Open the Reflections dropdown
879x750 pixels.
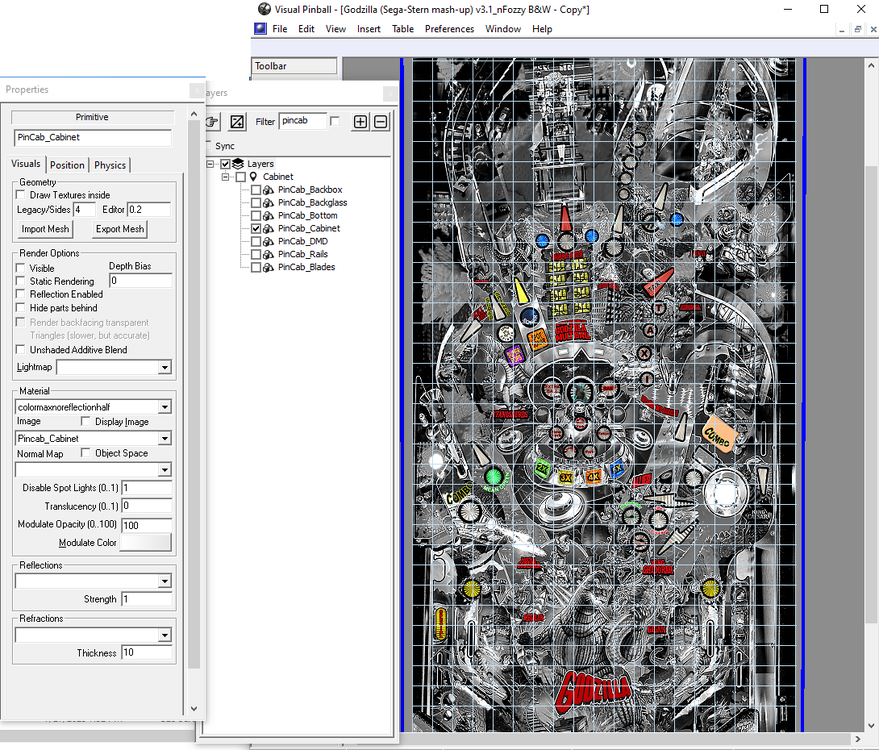[x=164, y=581]
